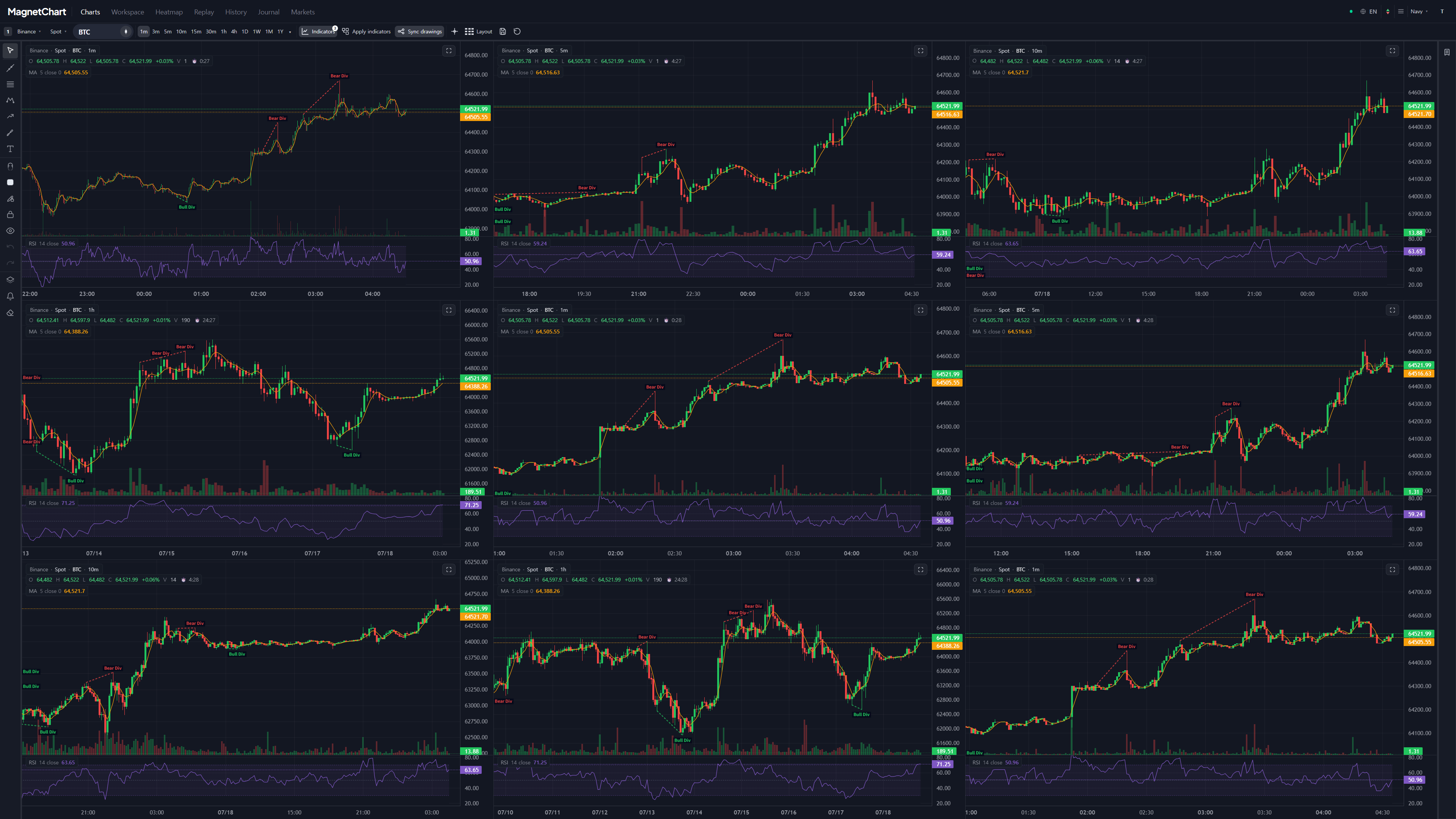Select the 3m timeframe
Viewport: 1456px width, 819px height.
(x=155, y=31)
